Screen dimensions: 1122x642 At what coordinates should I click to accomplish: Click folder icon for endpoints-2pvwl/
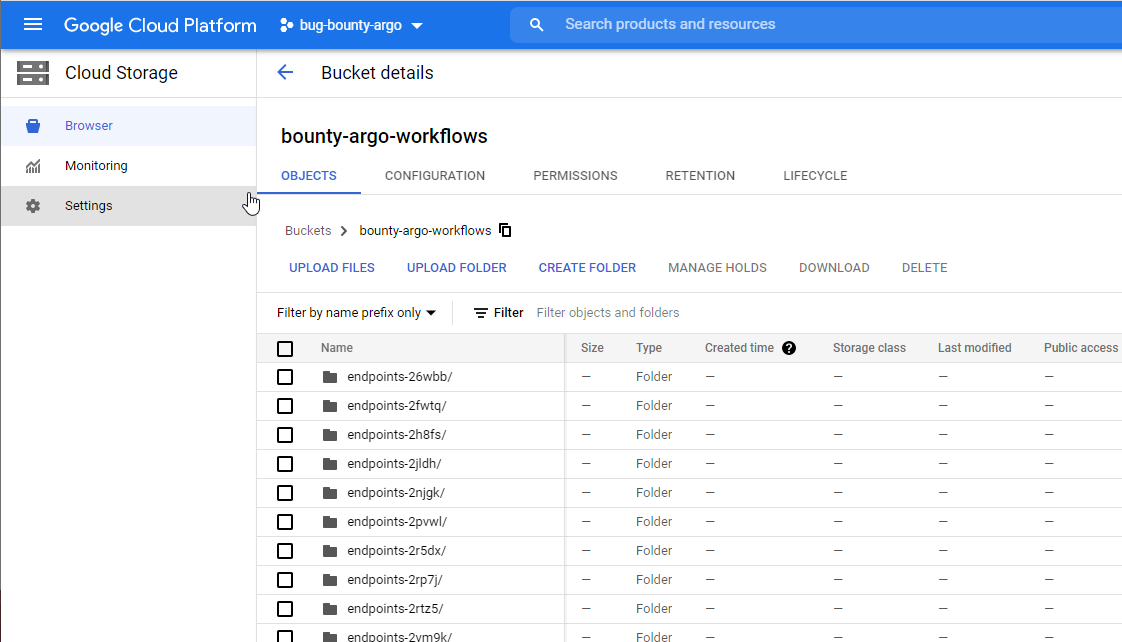(x=330, y=522)
